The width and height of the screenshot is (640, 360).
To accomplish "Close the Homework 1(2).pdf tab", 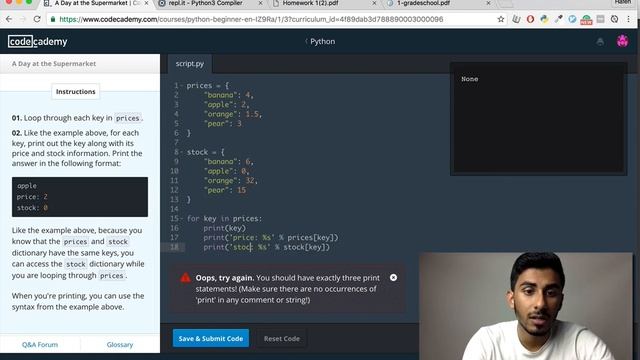I will coord(374,3).
